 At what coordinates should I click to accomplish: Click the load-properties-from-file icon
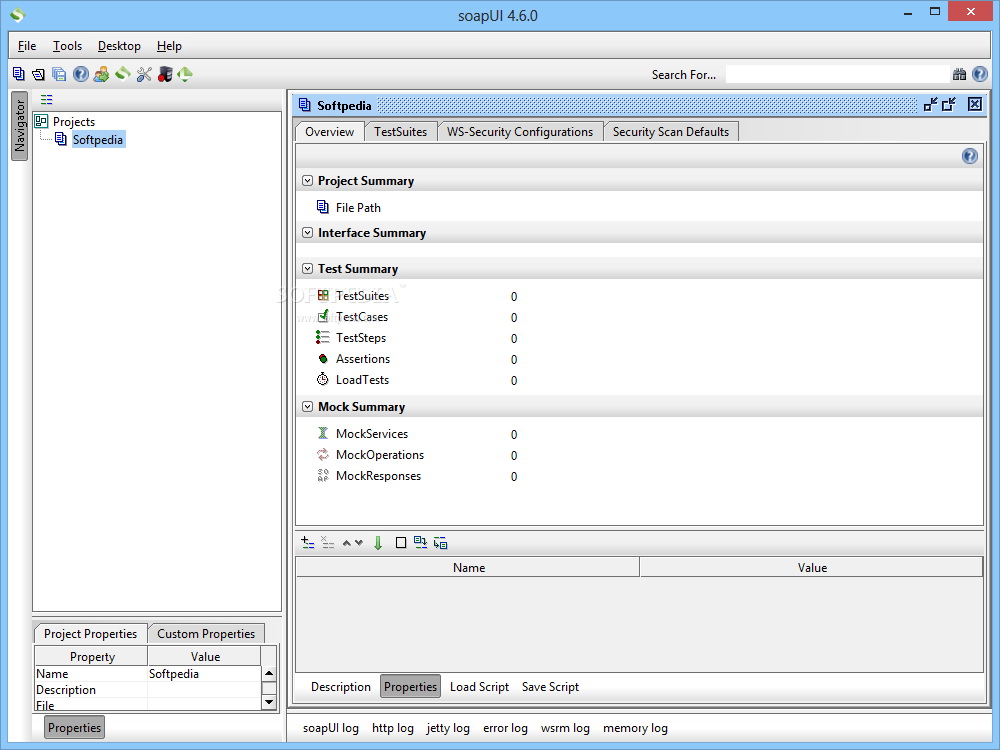(x=422, y=542)
